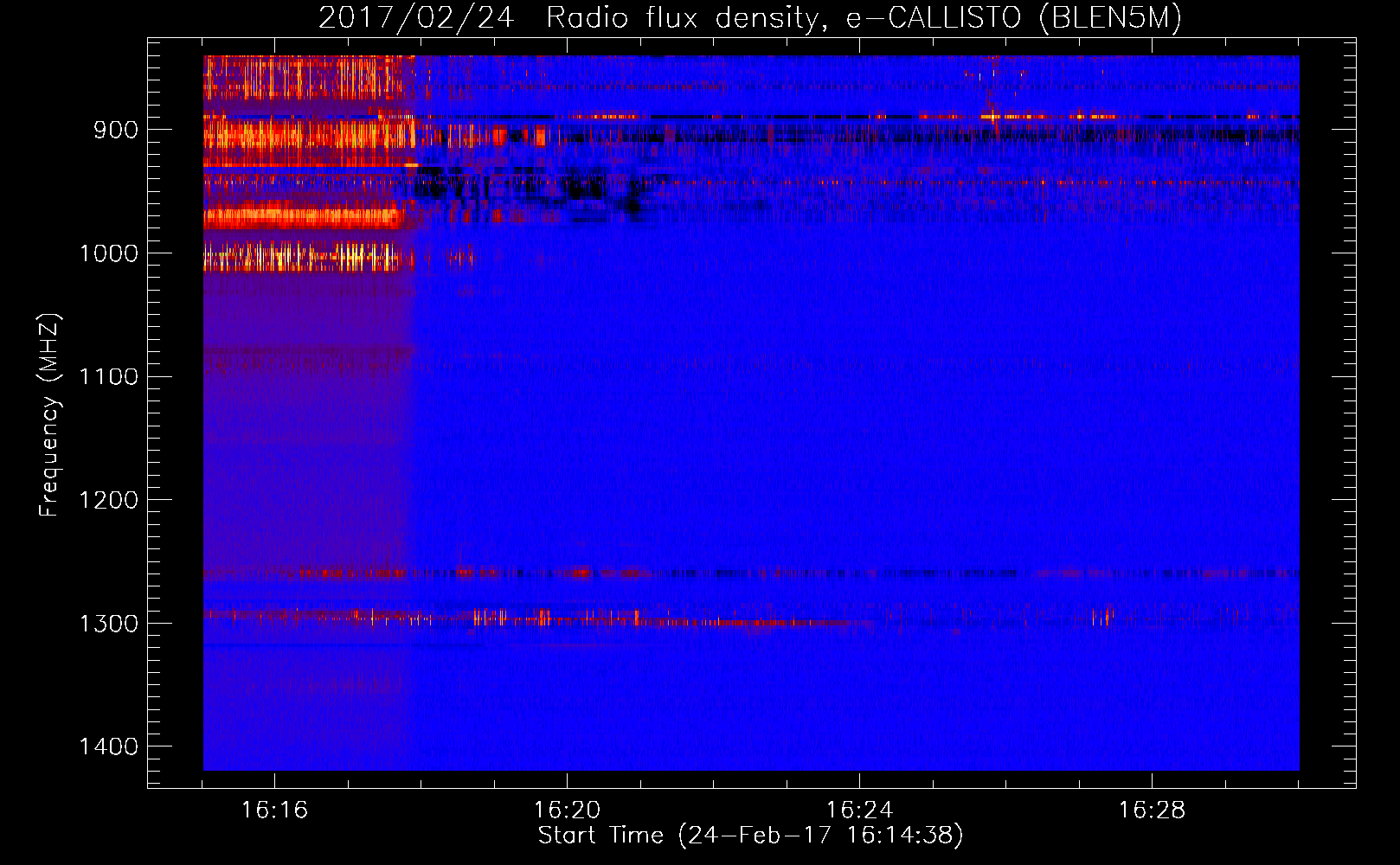Click the plot title "2017/02/24 Radio flux density, e-CALLISTO (BLEN5M)"

click(749, 18)
